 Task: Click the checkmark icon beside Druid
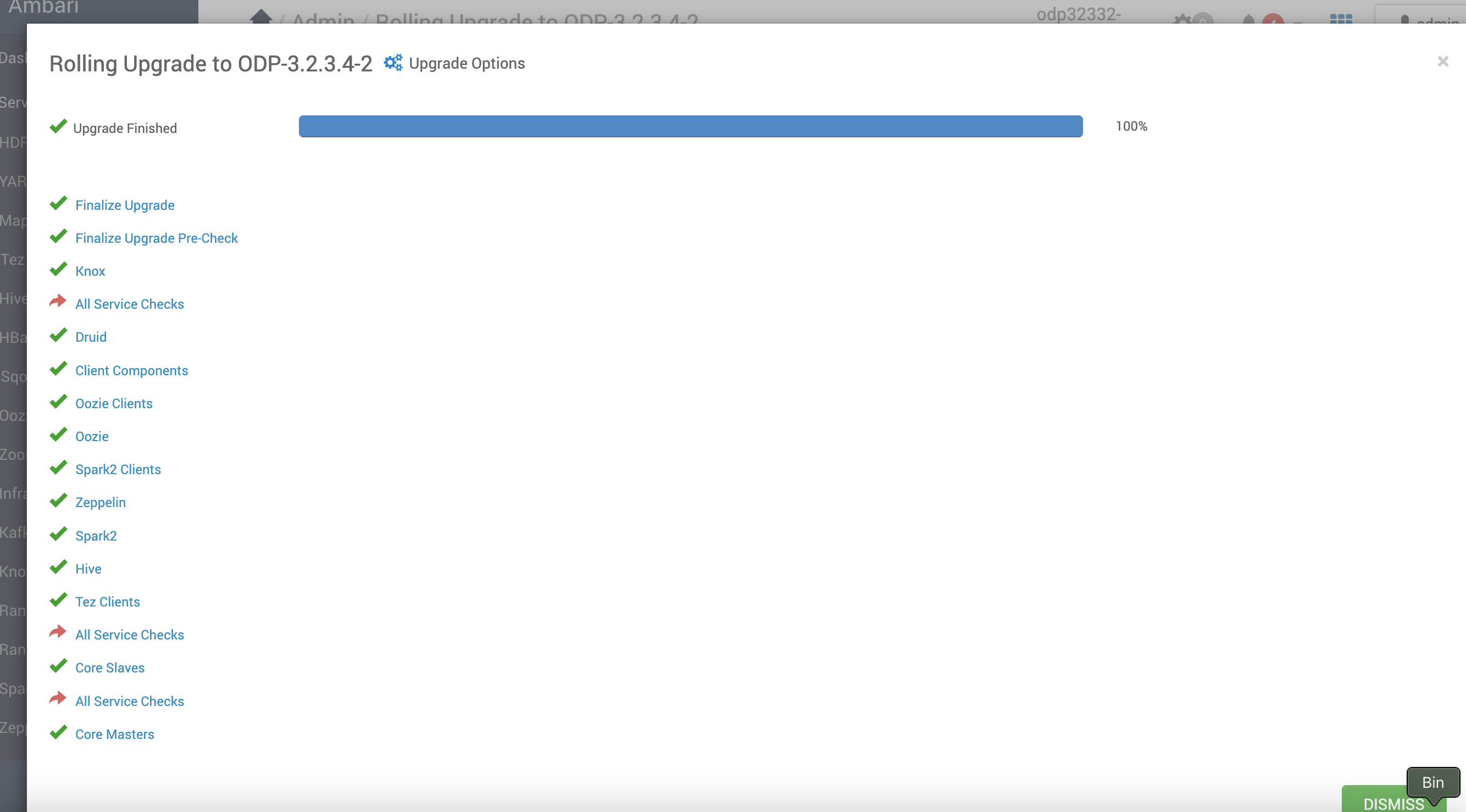(x=58, y=336)
